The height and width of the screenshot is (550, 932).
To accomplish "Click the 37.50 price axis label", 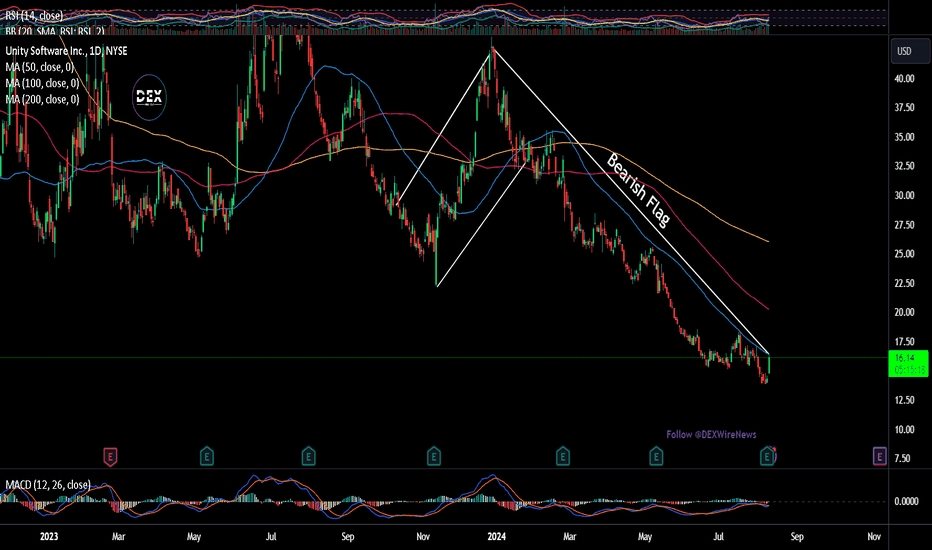I will pyautogui.click(x=904, y=108).
